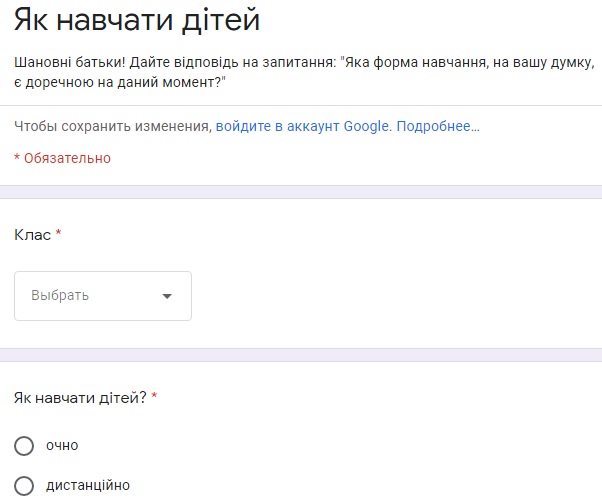Open the "Выбрать" class dropdown
Image resolution: width=602 pixels, height=499 pixels.
(x=102, y=296)
